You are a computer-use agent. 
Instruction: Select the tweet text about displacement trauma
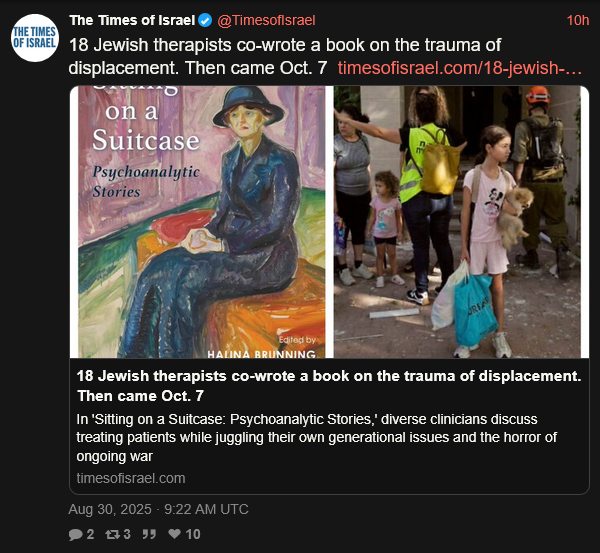[x=285, y=57]
